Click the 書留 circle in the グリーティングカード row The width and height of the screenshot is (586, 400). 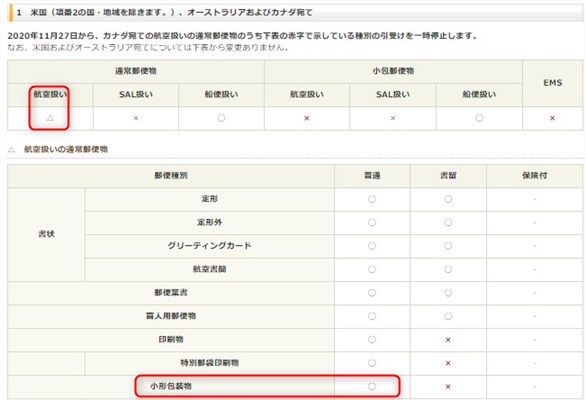(x=448, y=246)
